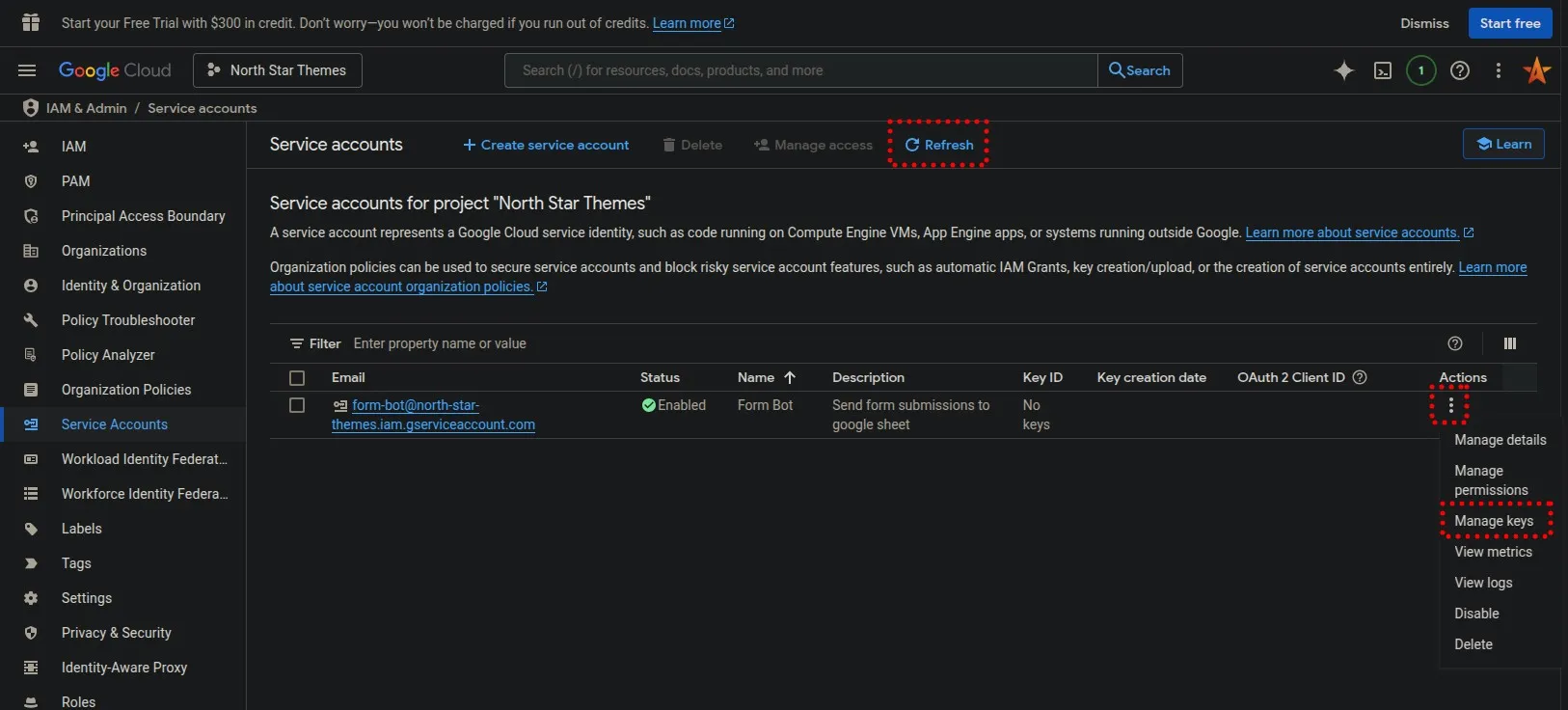Select Manage details from actions menu
Image resolution: width=1568 pixels, height=710 pixels.
pos(1500,440)
